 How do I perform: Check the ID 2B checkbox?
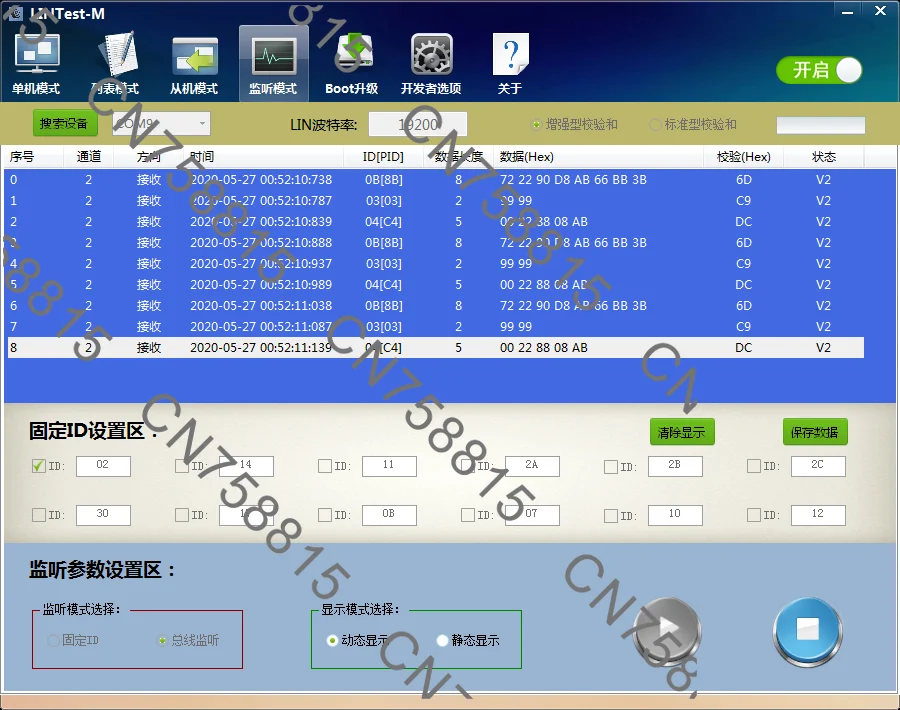click(x=611, y=467)
